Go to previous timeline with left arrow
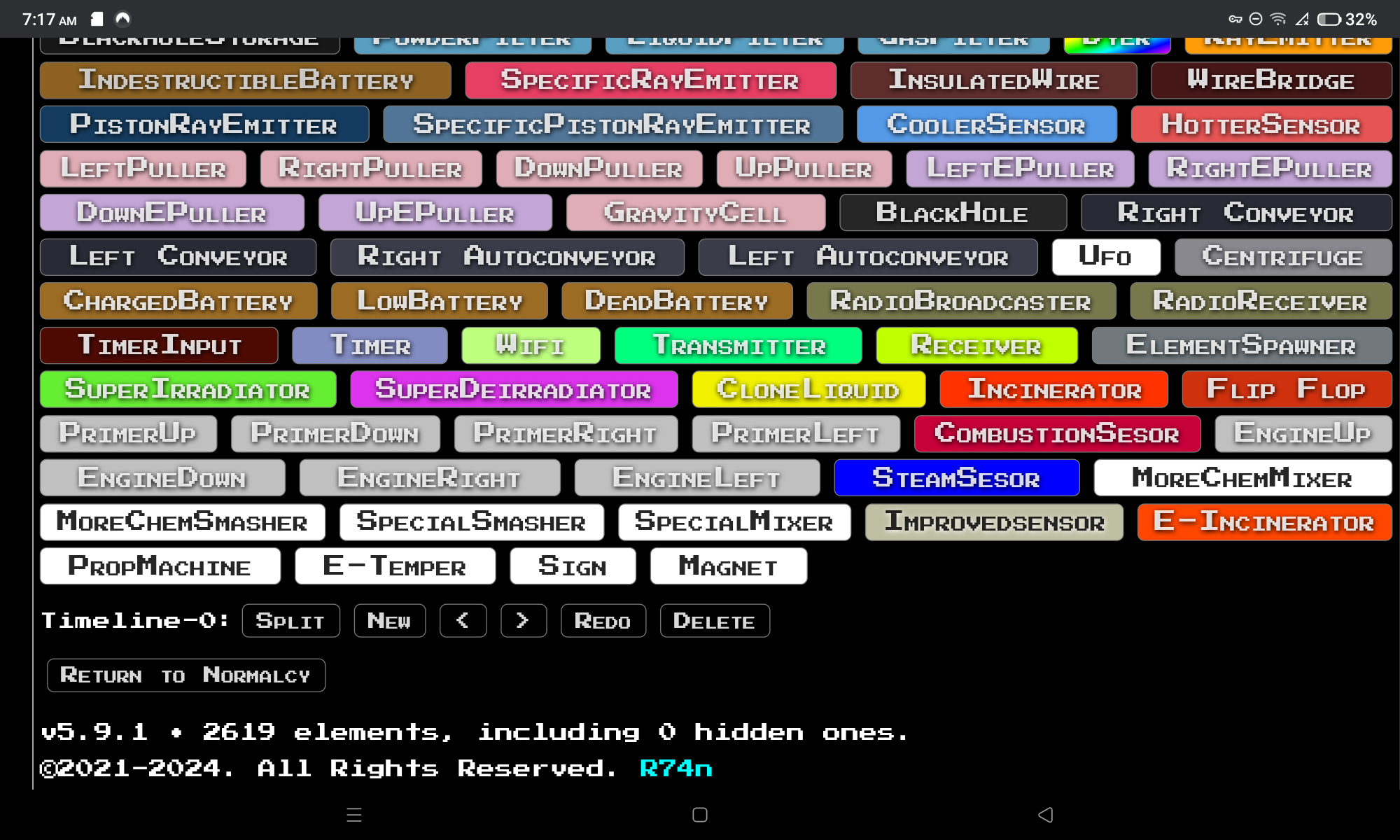This screenshot has width=1400, height=840. pyautogui.click(x=463, y=621)
